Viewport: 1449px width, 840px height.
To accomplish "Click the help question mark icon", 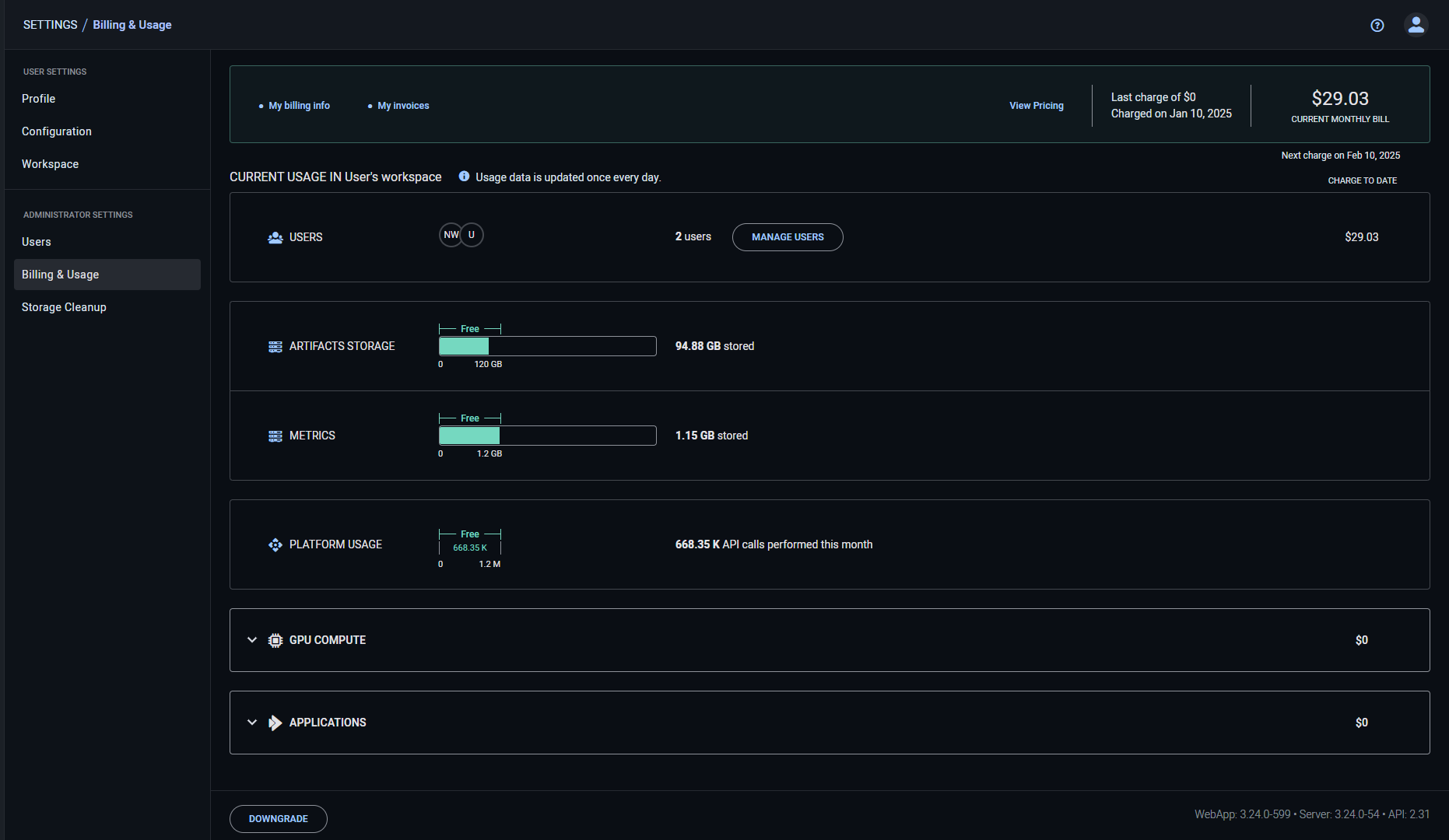I will tap(1377, 25).
